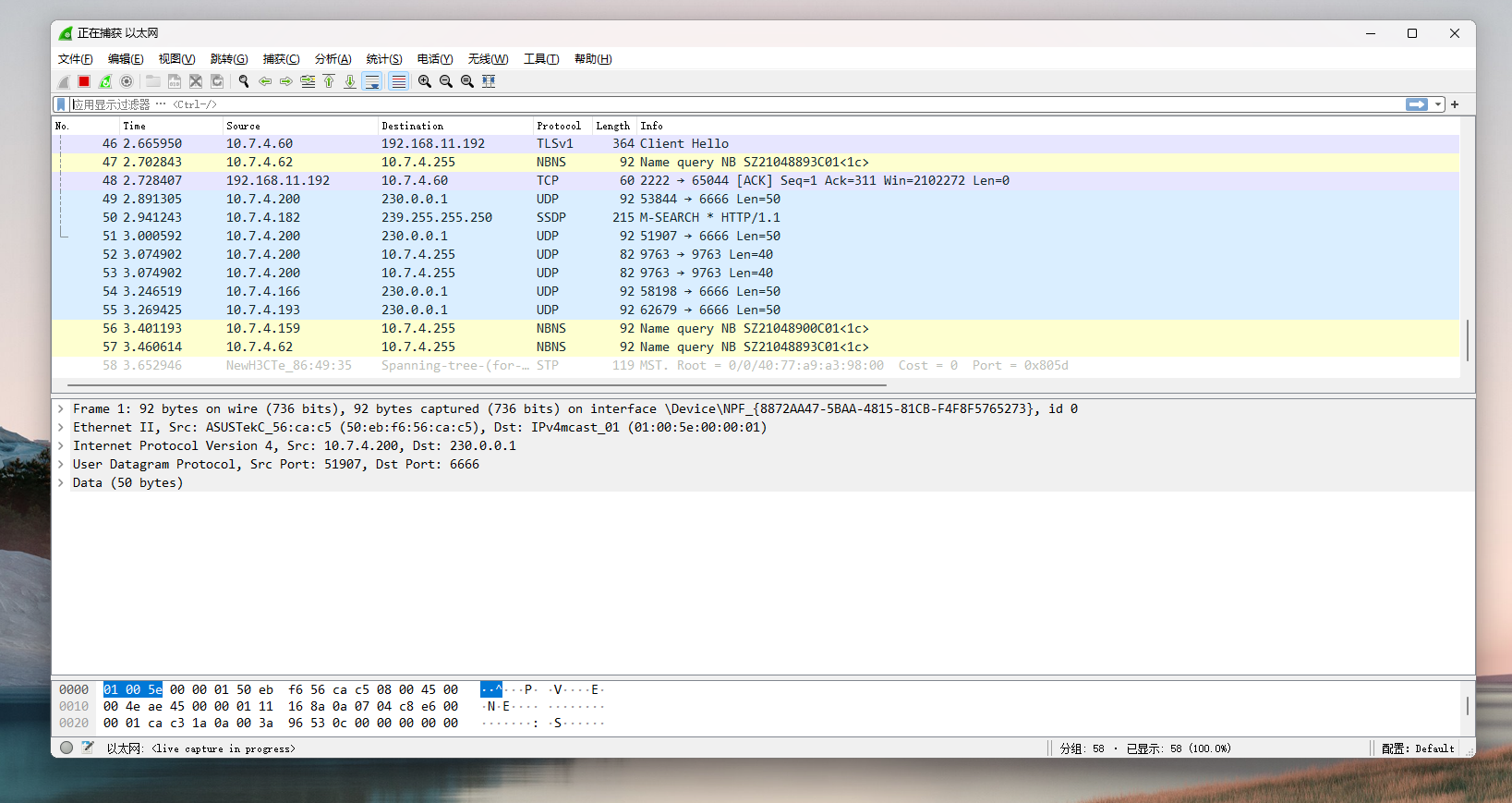This screenshot has height=803, width=1512.
Task: Sort by Source column header
Action: (301, 126)
